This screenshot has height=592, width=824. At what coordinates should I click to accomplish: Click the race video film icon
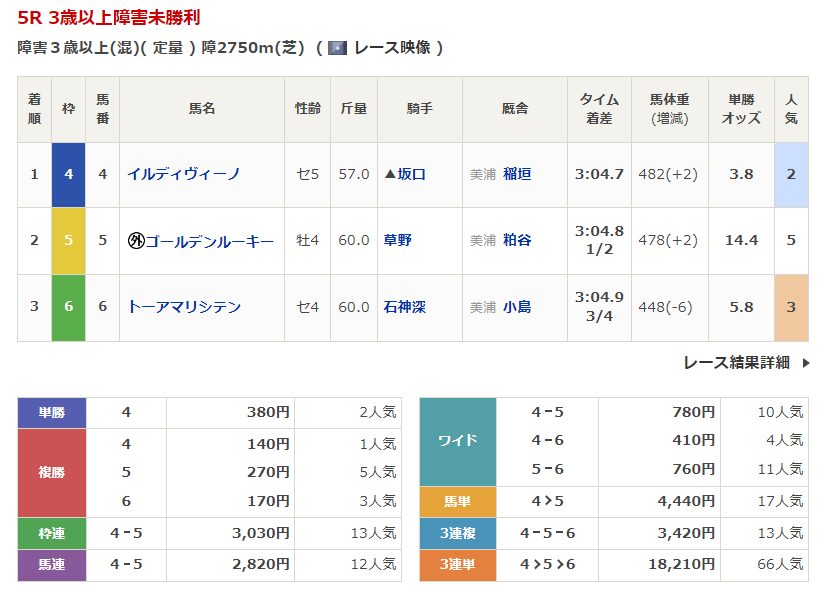(338, 47)
